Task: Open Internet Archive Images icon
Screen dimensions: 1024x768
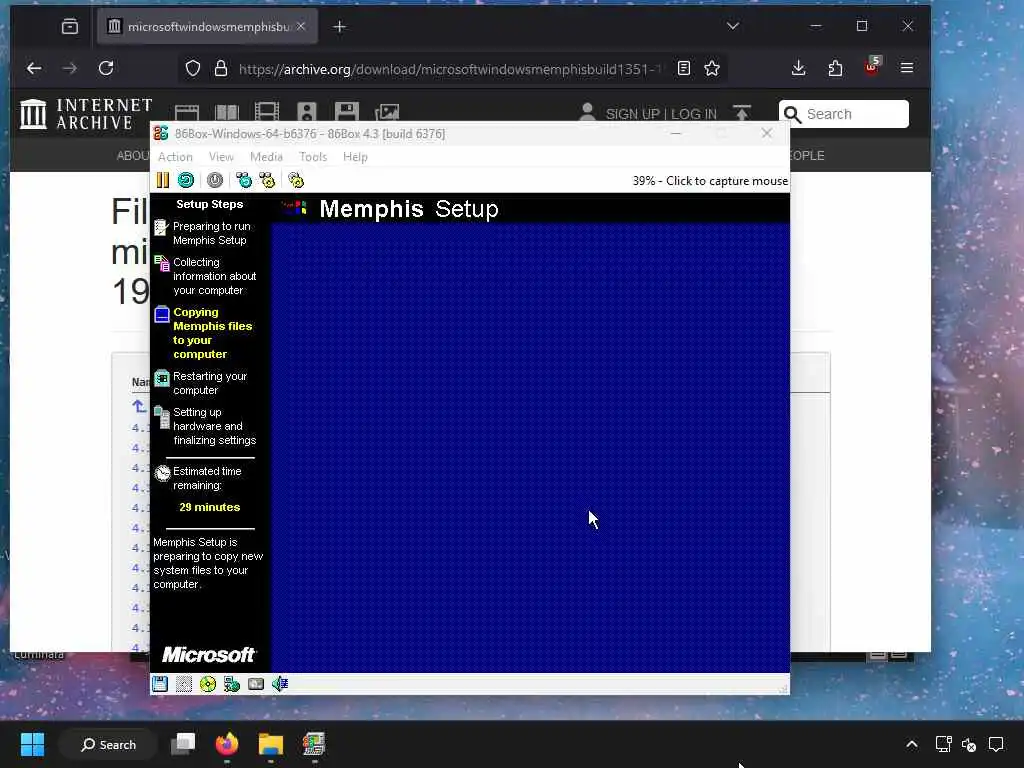Action: pyautogui.click(x=387, y=114)
